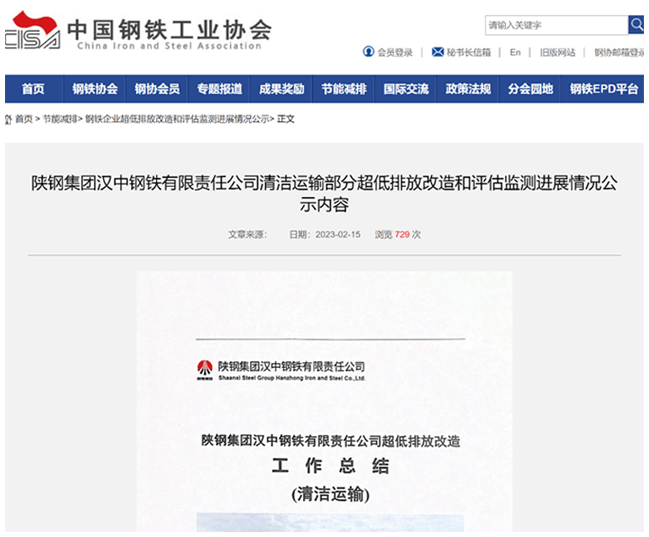Select the 钢铁EPD平台 navigation tab
Image resolution: width=649 pixels, height=537 pixels.
[x=603, y=89]
